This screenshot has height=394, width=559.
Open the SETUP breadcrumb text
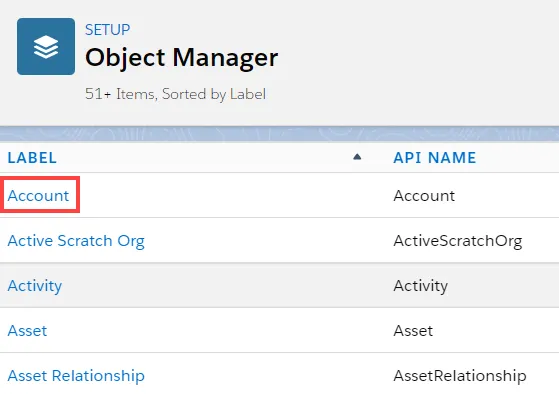click(x=107, y=30)
